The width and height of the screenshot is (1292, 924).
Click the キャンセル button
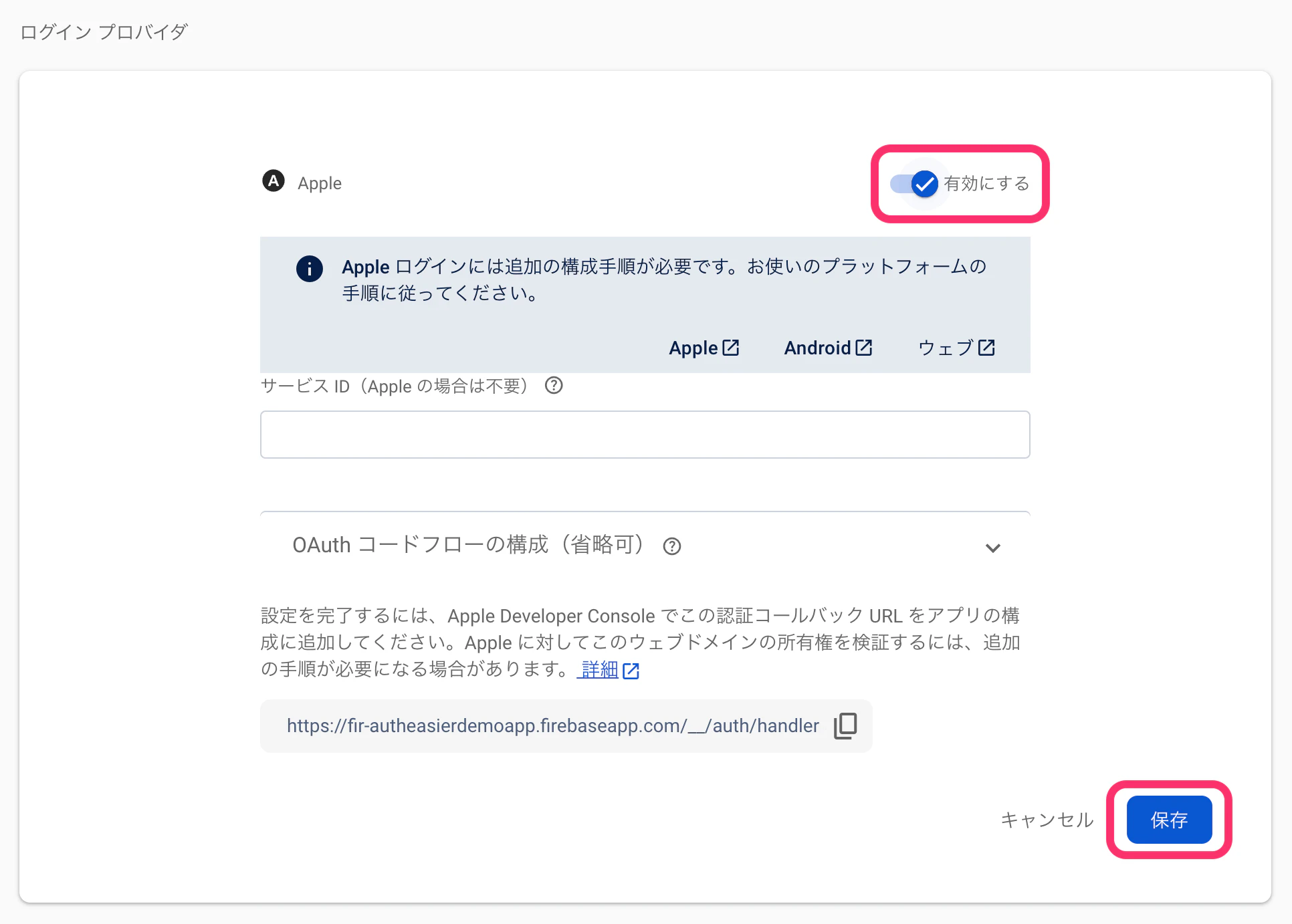(x=1047, y=820)
